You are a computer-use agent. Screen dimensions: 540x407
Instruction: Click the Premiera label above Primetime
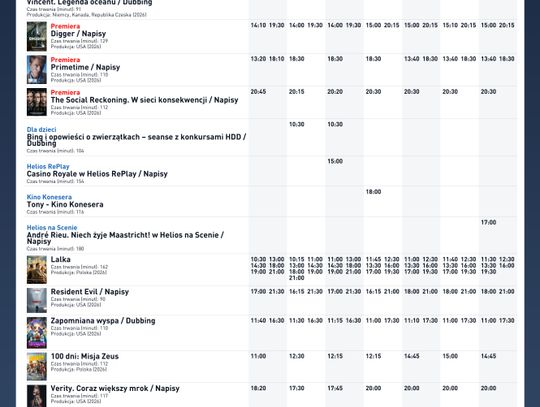click(65, 60)
